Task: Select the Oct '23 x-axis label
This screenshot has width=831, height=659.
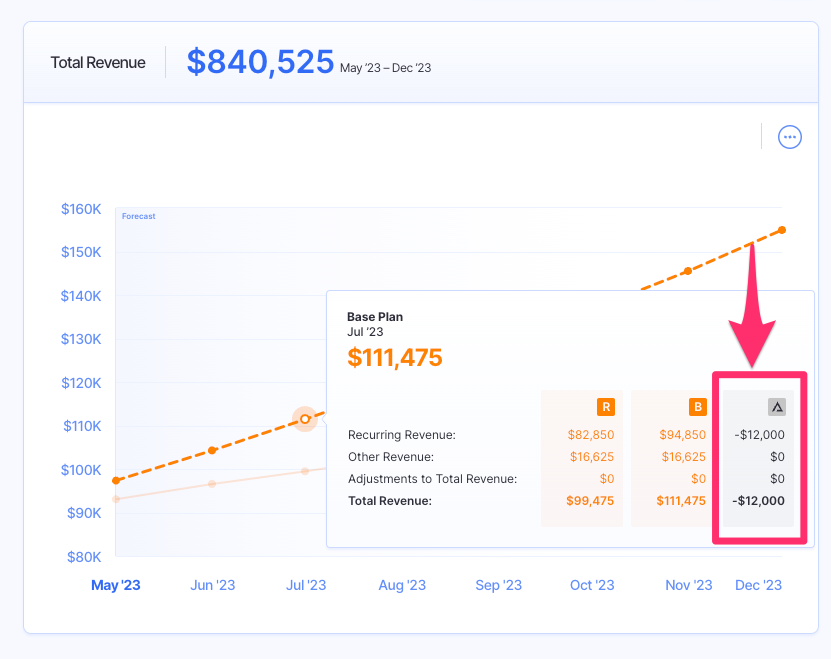Action: [x=593, y=585]
